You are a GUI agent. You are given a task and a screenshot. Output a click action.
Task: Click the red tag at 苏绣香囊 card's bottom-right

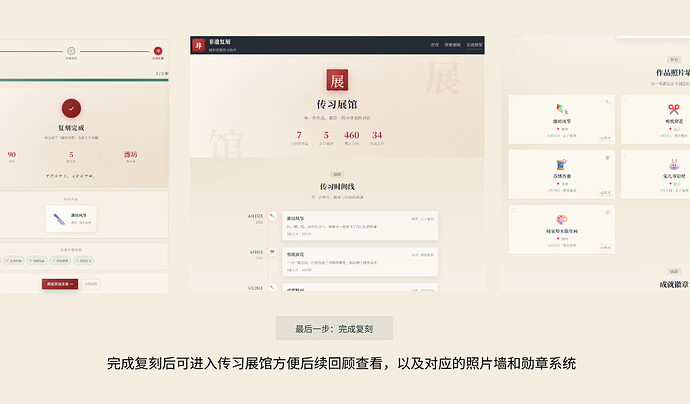pos(606,193)
